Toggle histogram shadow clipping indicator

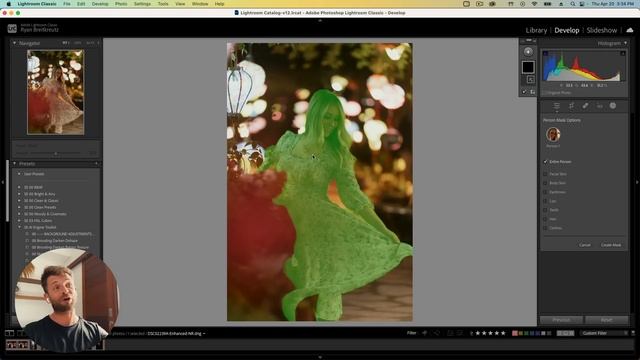pyautogui.click(x=545, y=53)
